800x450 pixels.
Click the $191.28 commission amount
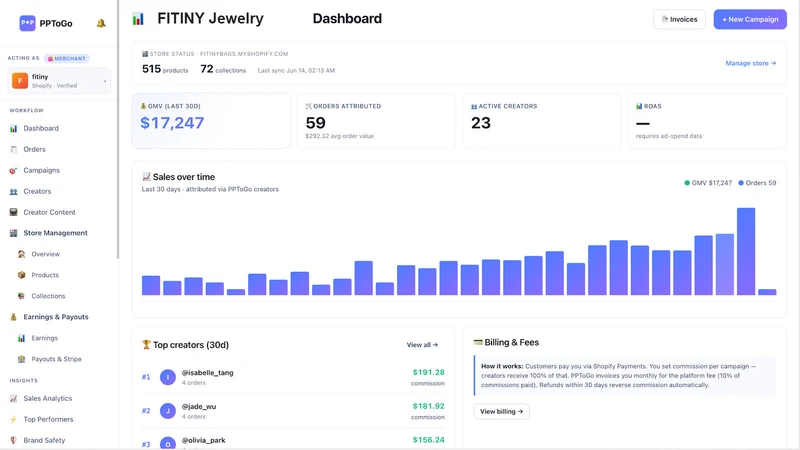(429, 372)
